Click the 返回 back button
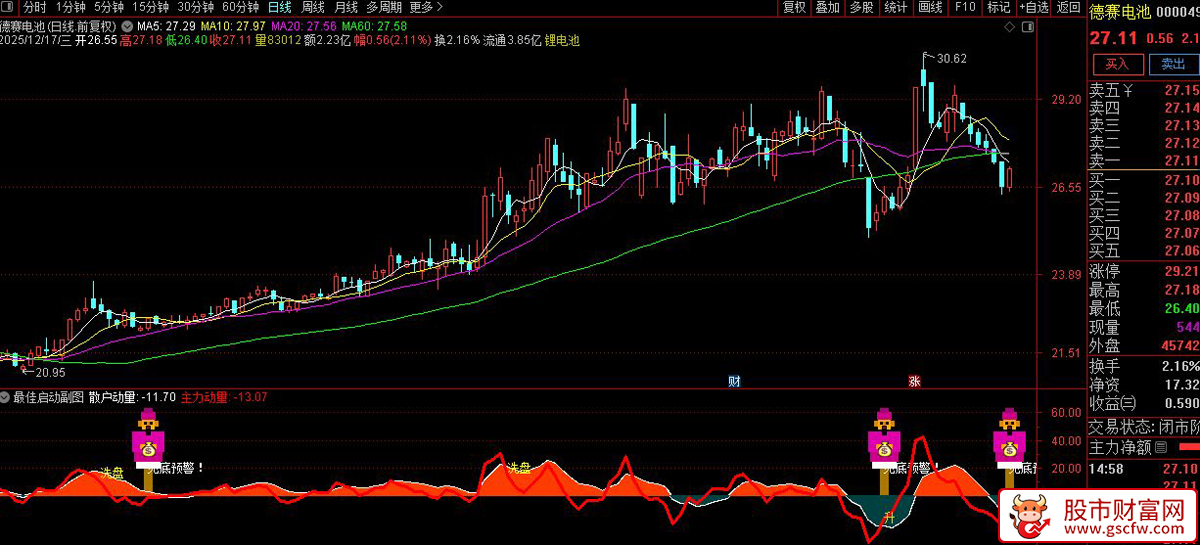Screen dimensions: 1200x545 [x=1069, y=7]
